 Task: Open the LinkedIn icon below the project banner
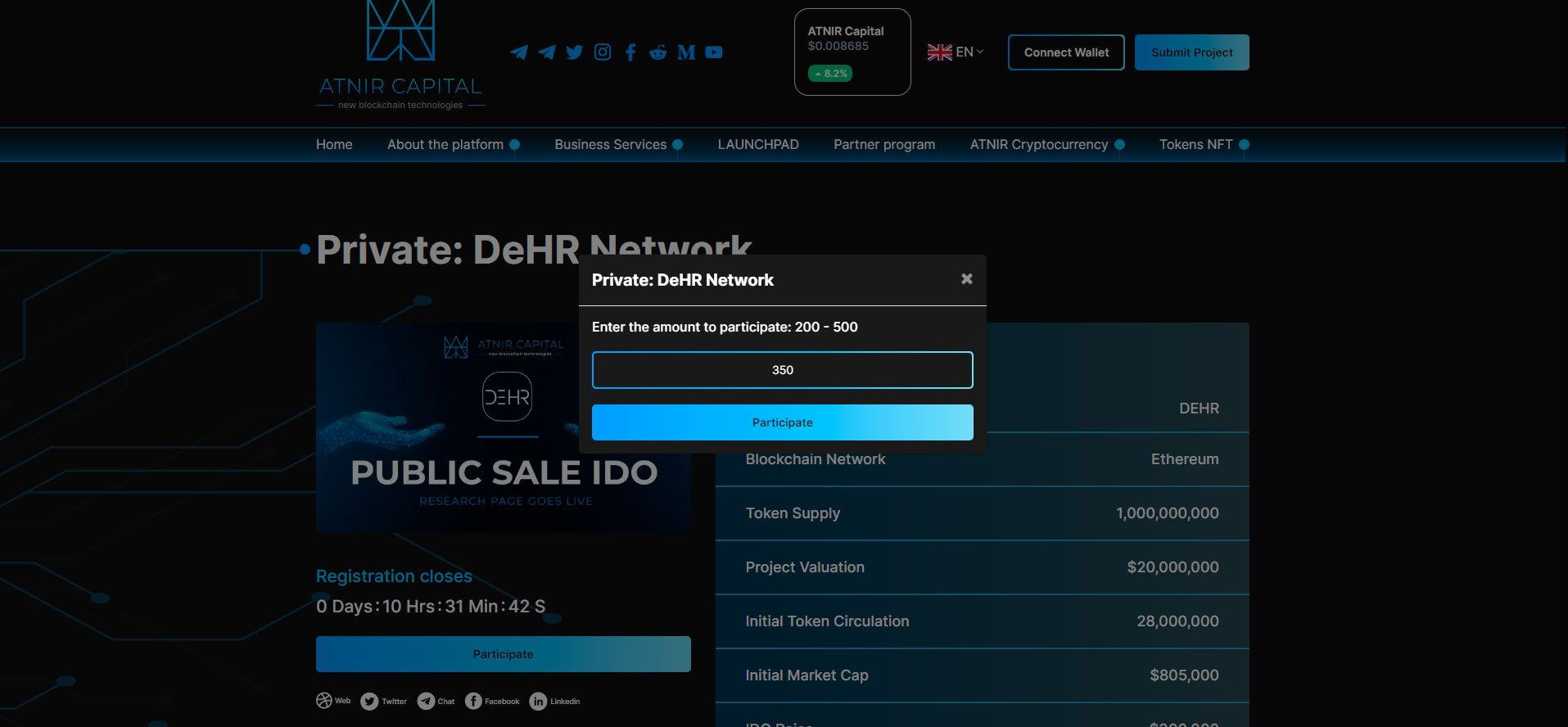pyautogui.click(x=538, y=702)
